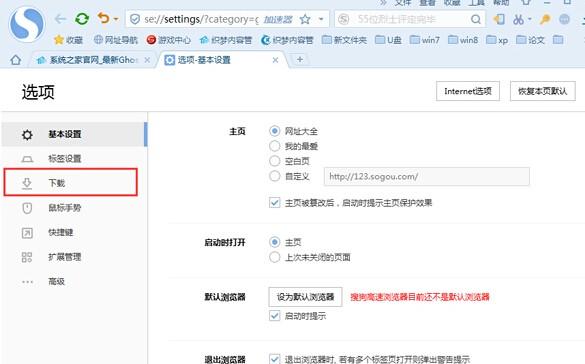Click the Sogou browser logo

[27, 24]
